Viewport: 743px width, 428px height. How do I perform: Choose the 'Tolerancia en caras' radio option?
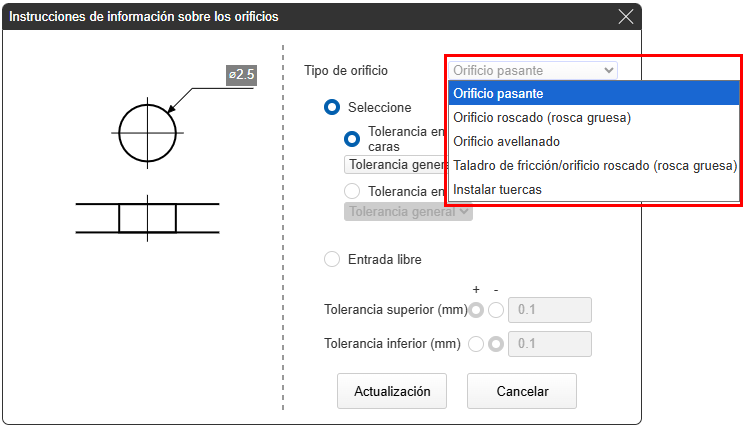coord(352,139)
